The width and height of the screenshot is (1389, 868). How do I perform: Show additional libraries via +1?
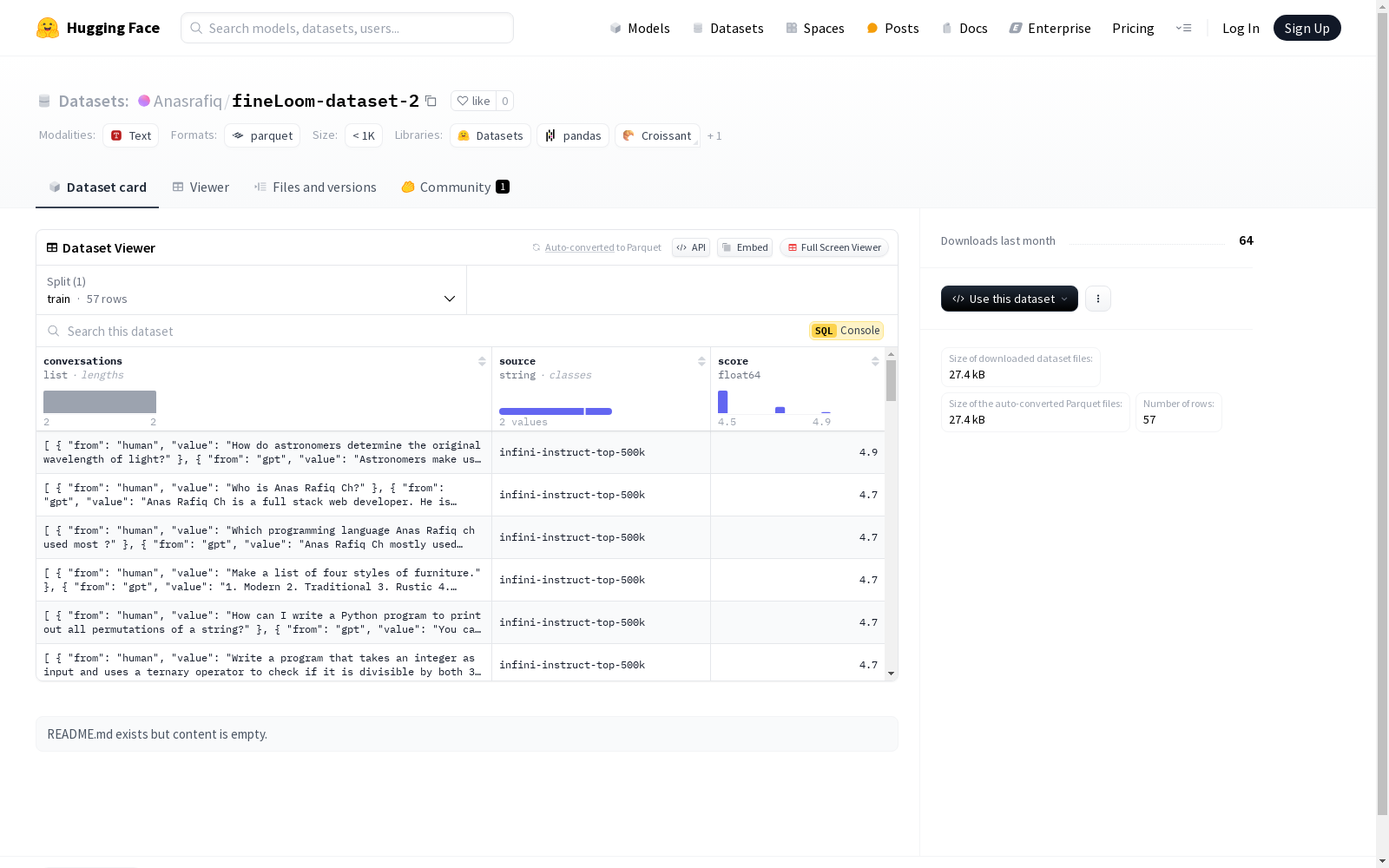point(714,135)
